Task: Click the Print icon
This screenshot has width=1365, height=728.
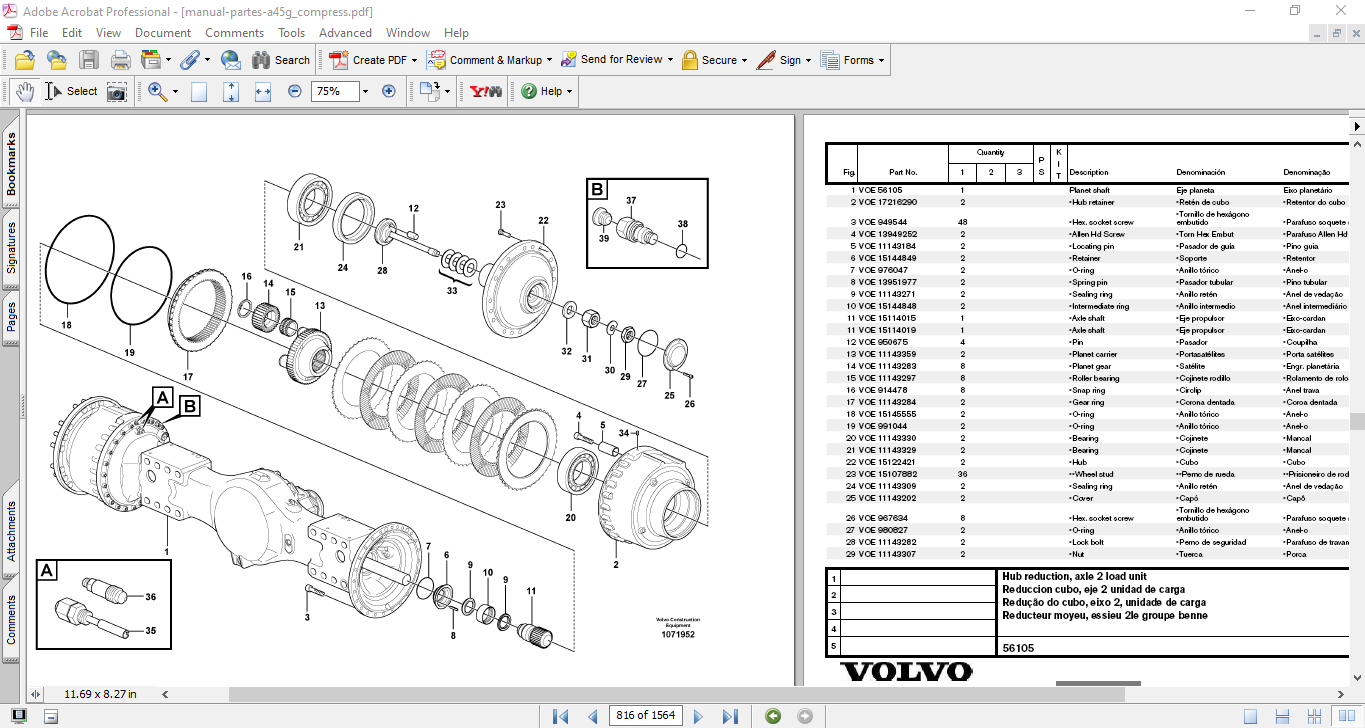Action: tap(120, 60)
